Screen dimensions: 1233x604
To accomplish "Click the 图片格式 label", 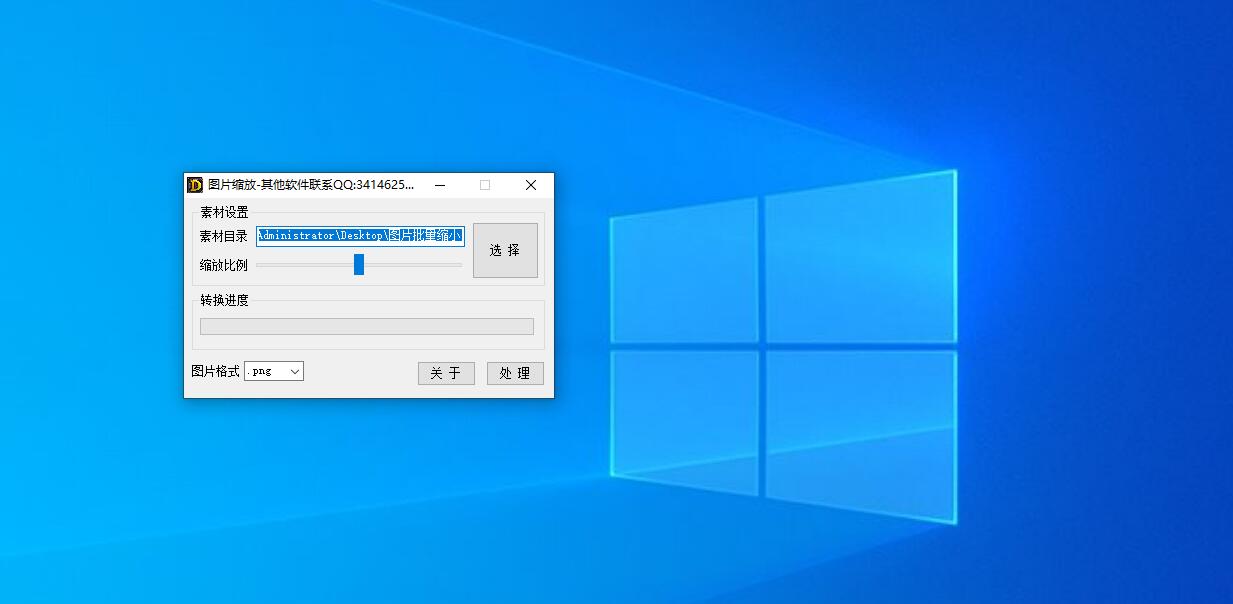I will (215, 371).
